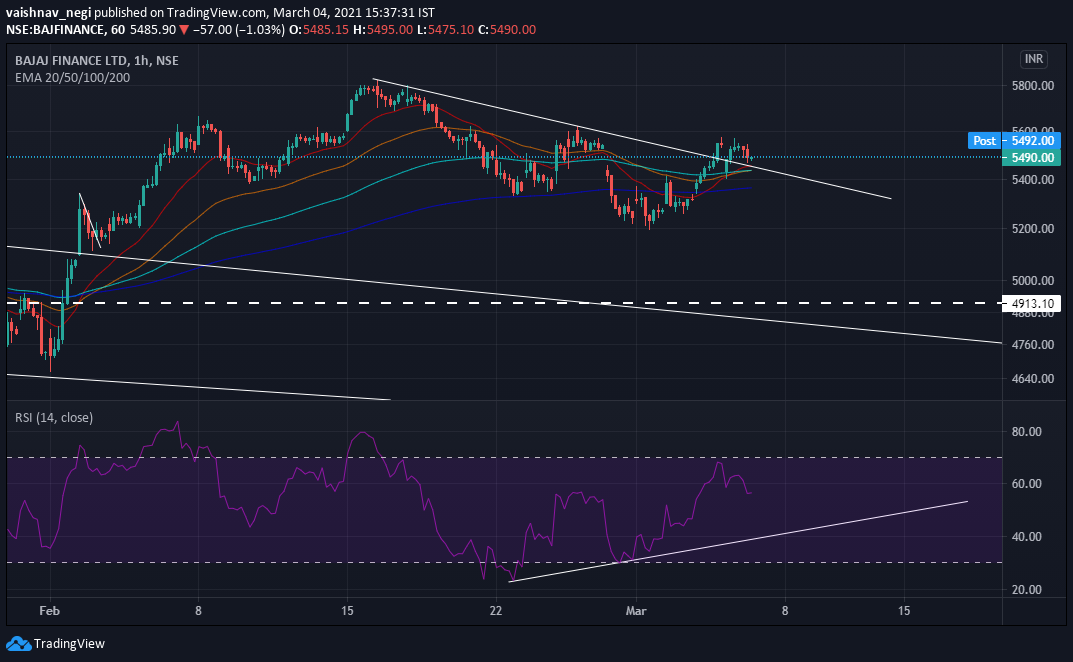Select the 4913.10 horizontal line label
1073x662 pixels.
(1032, 303)
